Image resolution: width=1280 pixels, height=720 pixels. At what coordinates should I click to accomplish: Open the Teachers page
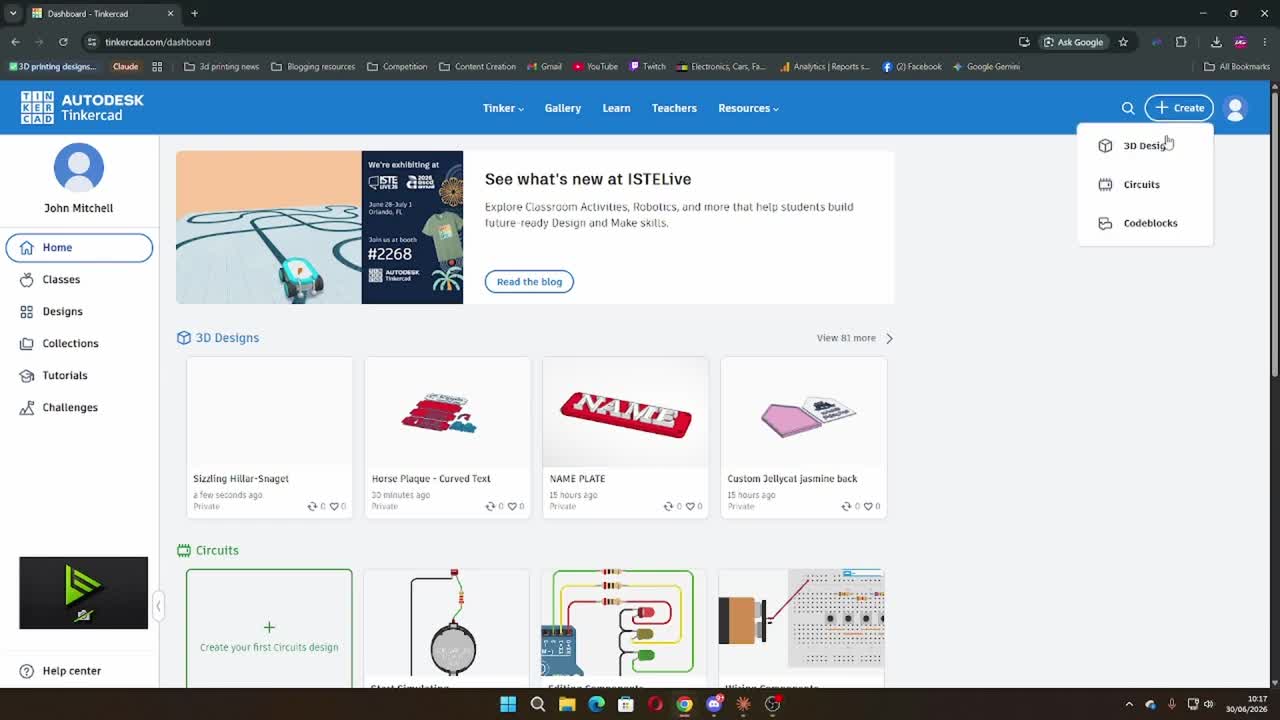pos(674,108)
